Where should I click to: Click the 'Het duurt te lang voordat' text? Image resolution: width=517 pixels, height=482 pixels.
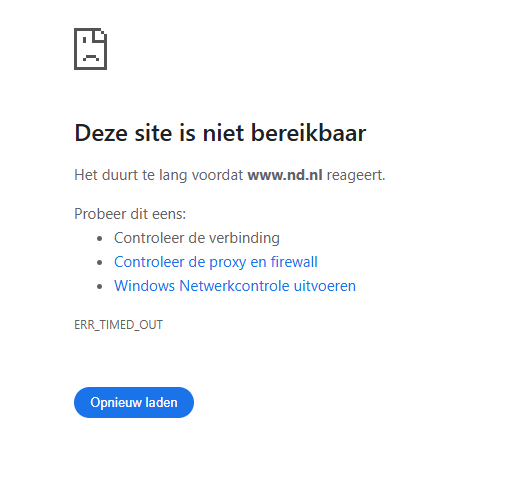[x=159, y=175]
